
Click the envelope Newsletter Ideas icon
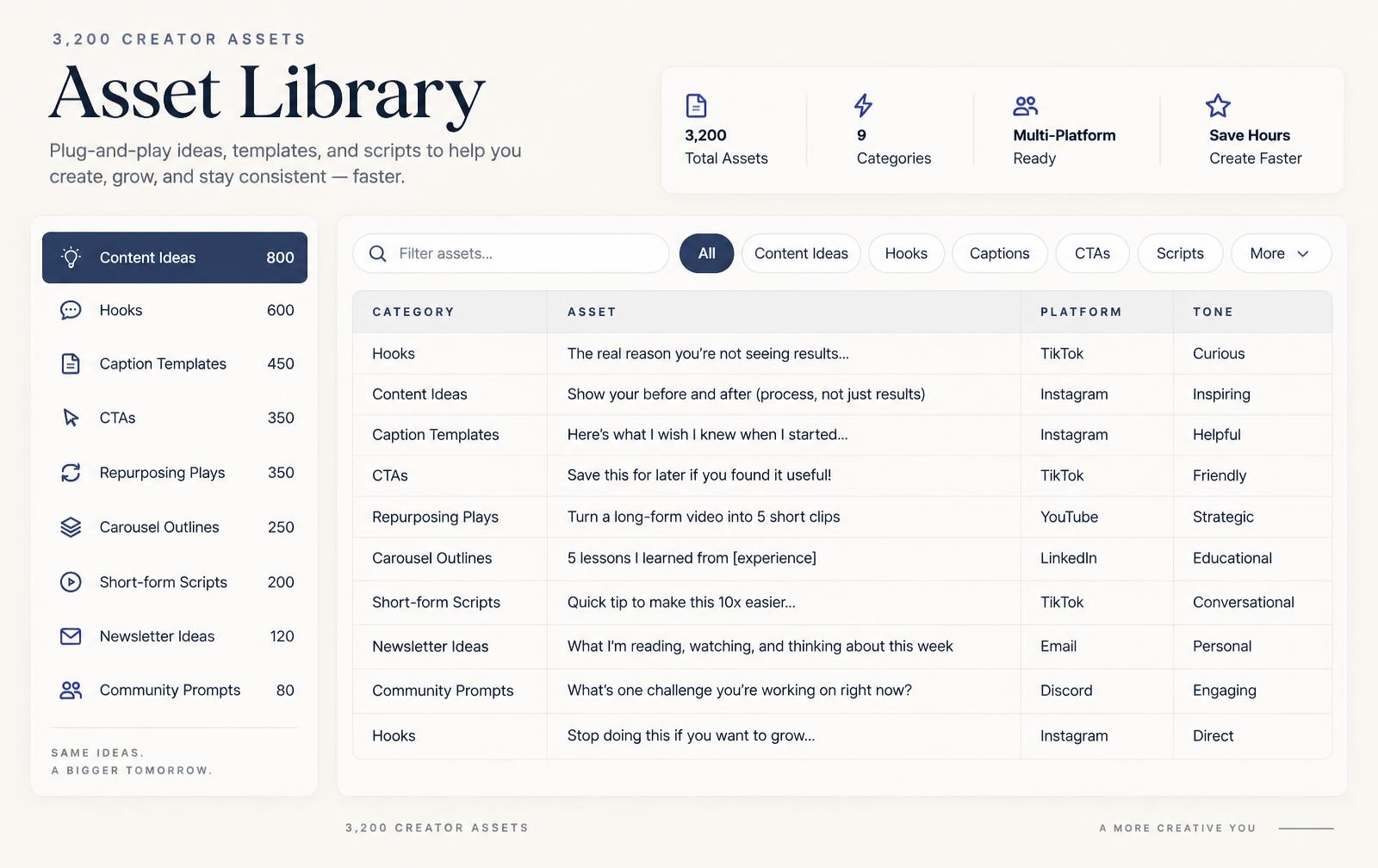coord(71,636)
